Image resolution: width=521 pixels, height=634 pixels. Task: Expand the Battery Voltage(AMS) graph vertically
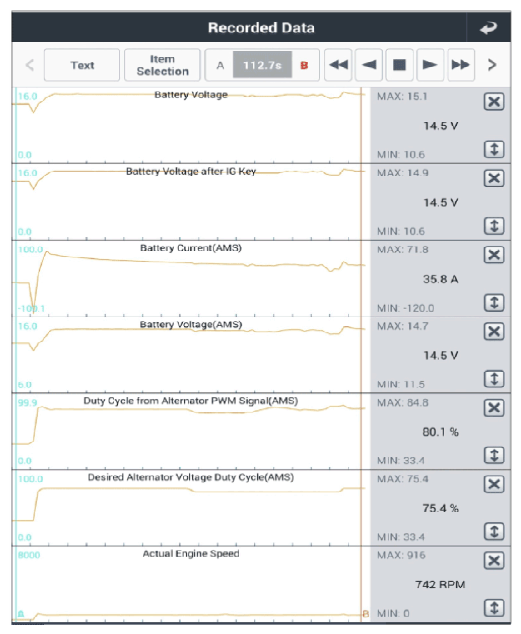494,379
